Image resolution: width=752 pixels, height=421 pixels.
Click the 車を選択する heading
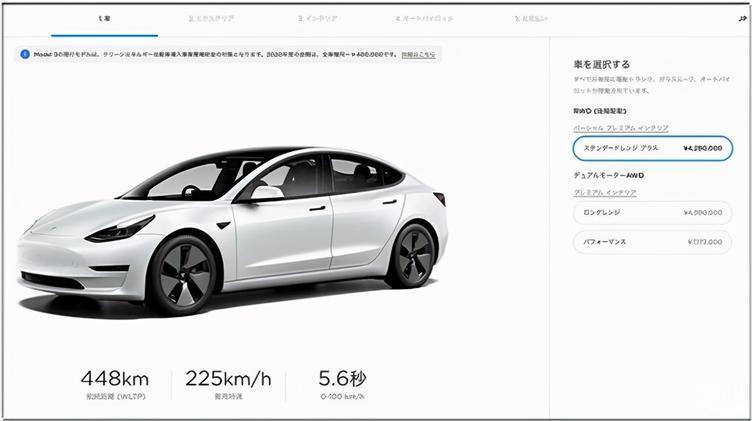601,64
